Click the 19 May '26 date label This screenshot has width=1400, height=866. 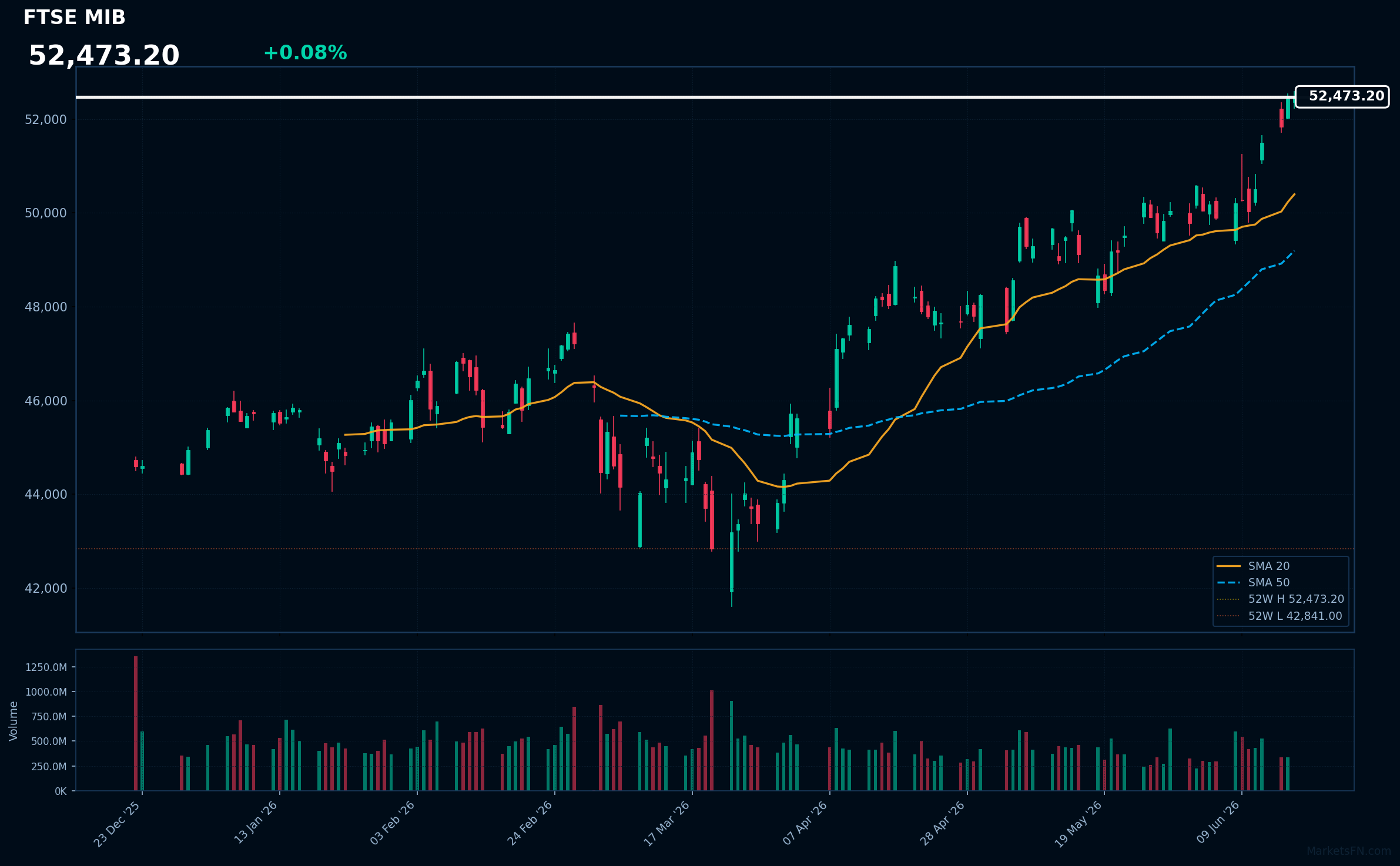pyautogui.click(x=1079, y=825)
